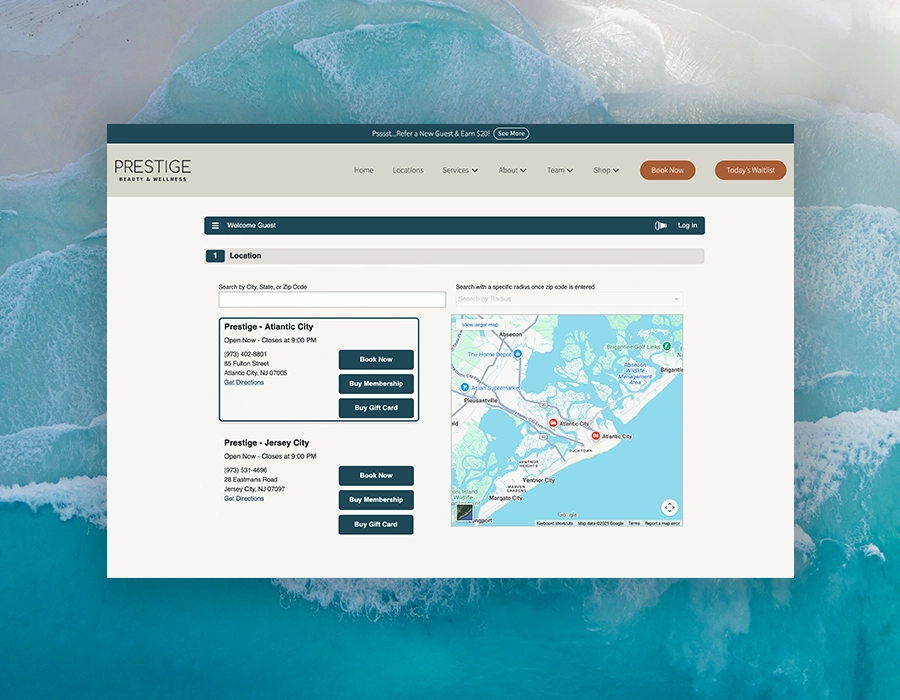Click the Brigantine Golf Links map marker
The image size is (900, 700).
point(667,347)
